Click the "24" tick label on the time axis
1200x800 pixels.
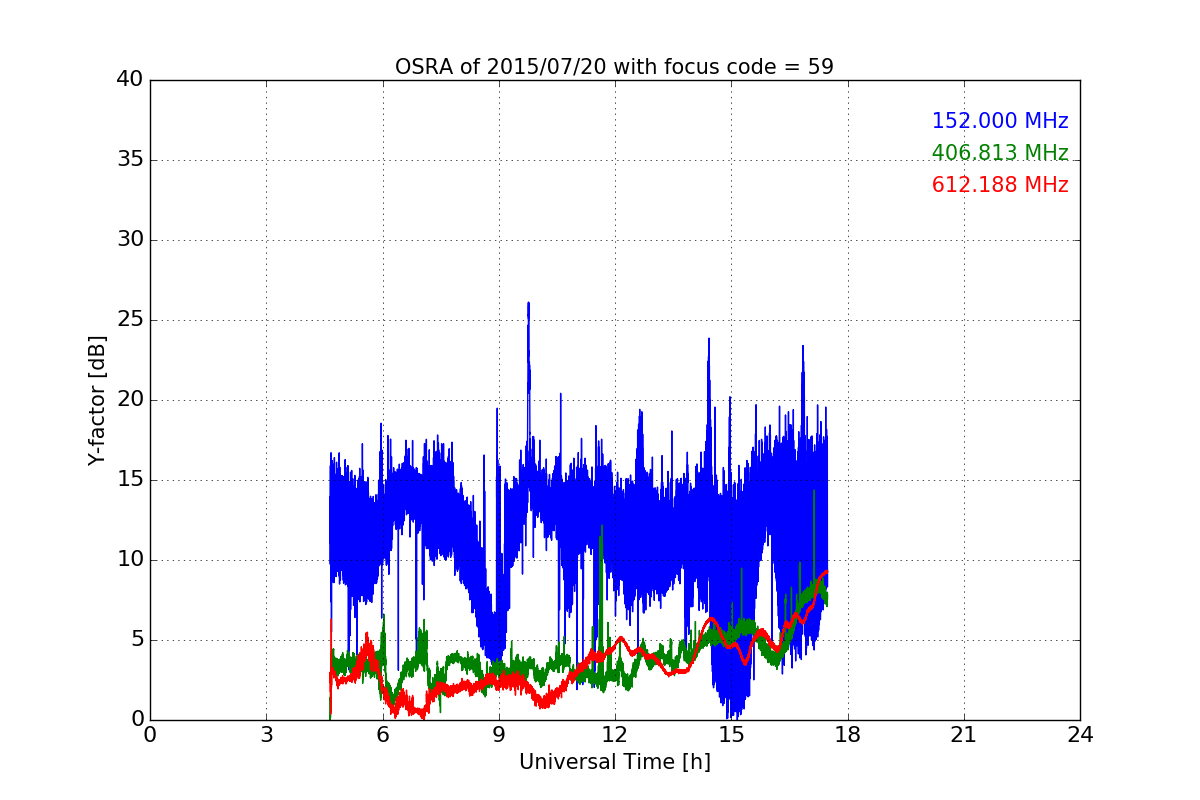click(1080, 735)
